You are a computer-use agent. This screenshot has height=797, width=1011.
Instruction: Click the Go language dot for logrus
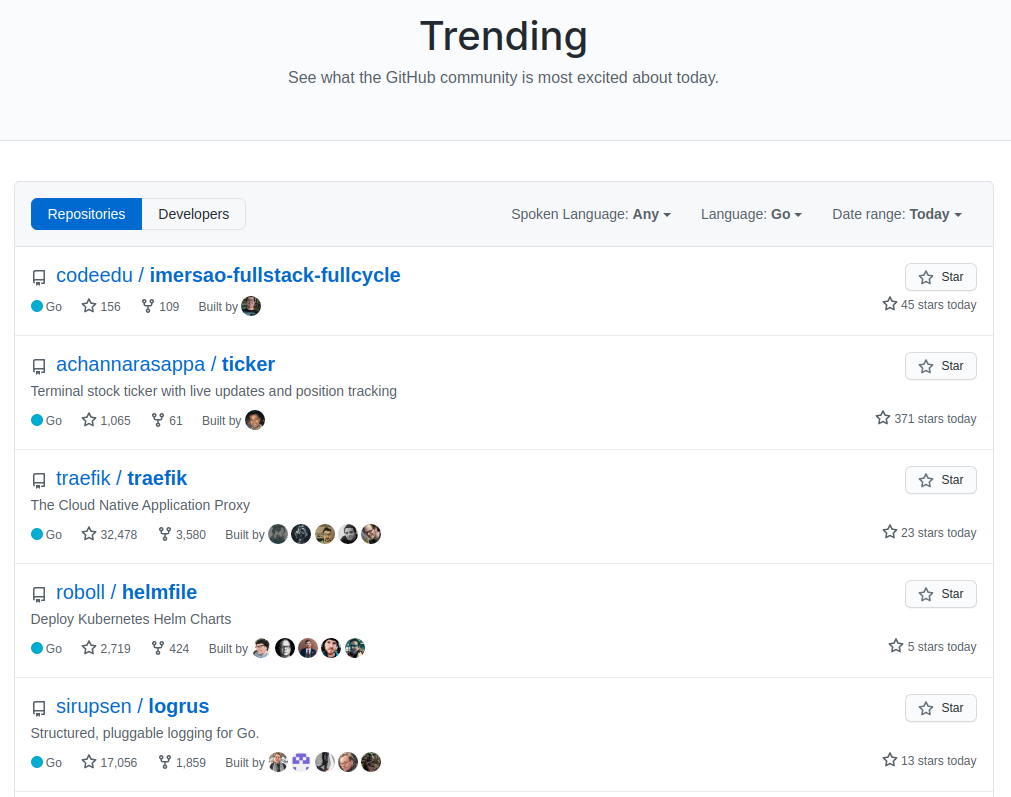(x=37, y=763)
